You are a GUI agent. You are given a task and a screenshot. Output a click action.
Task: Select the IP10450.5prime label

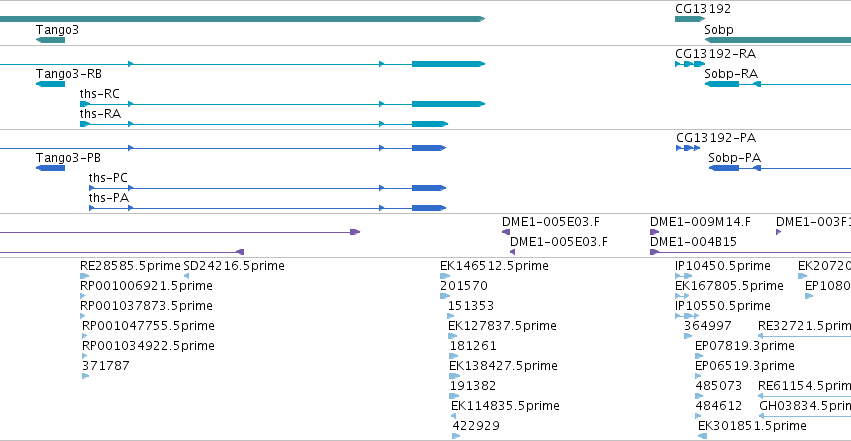[x=723, y=266]
